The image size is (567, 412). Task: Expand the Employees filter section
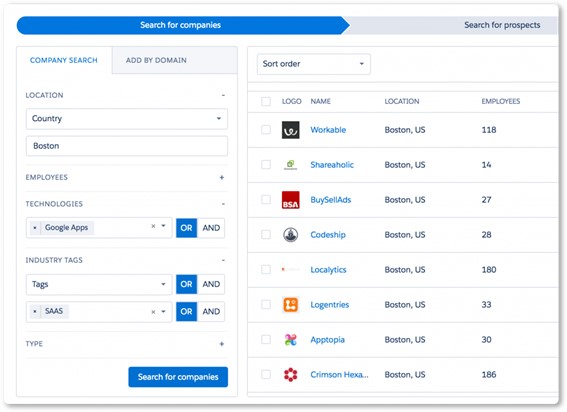point(222,177)
